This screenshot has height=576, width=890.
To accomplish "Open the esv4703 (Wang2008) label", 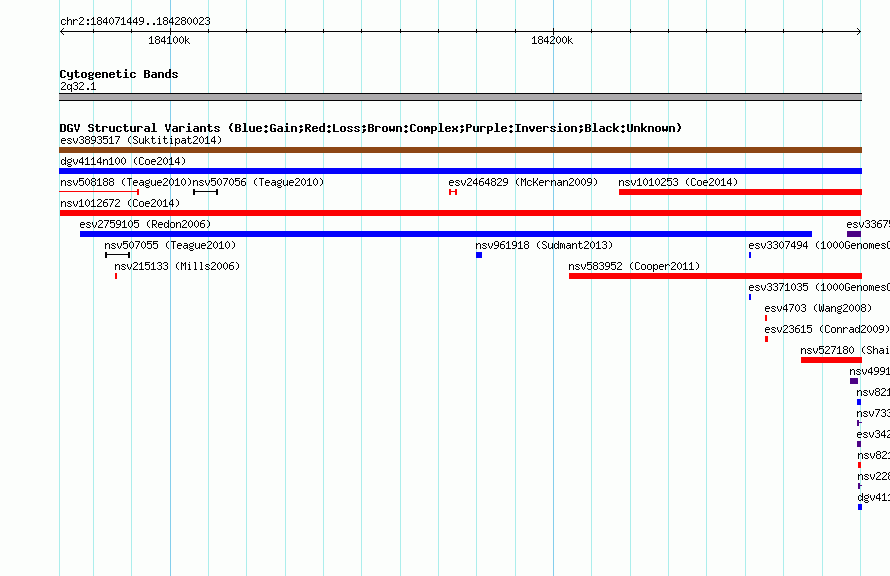I will point(818,308).
